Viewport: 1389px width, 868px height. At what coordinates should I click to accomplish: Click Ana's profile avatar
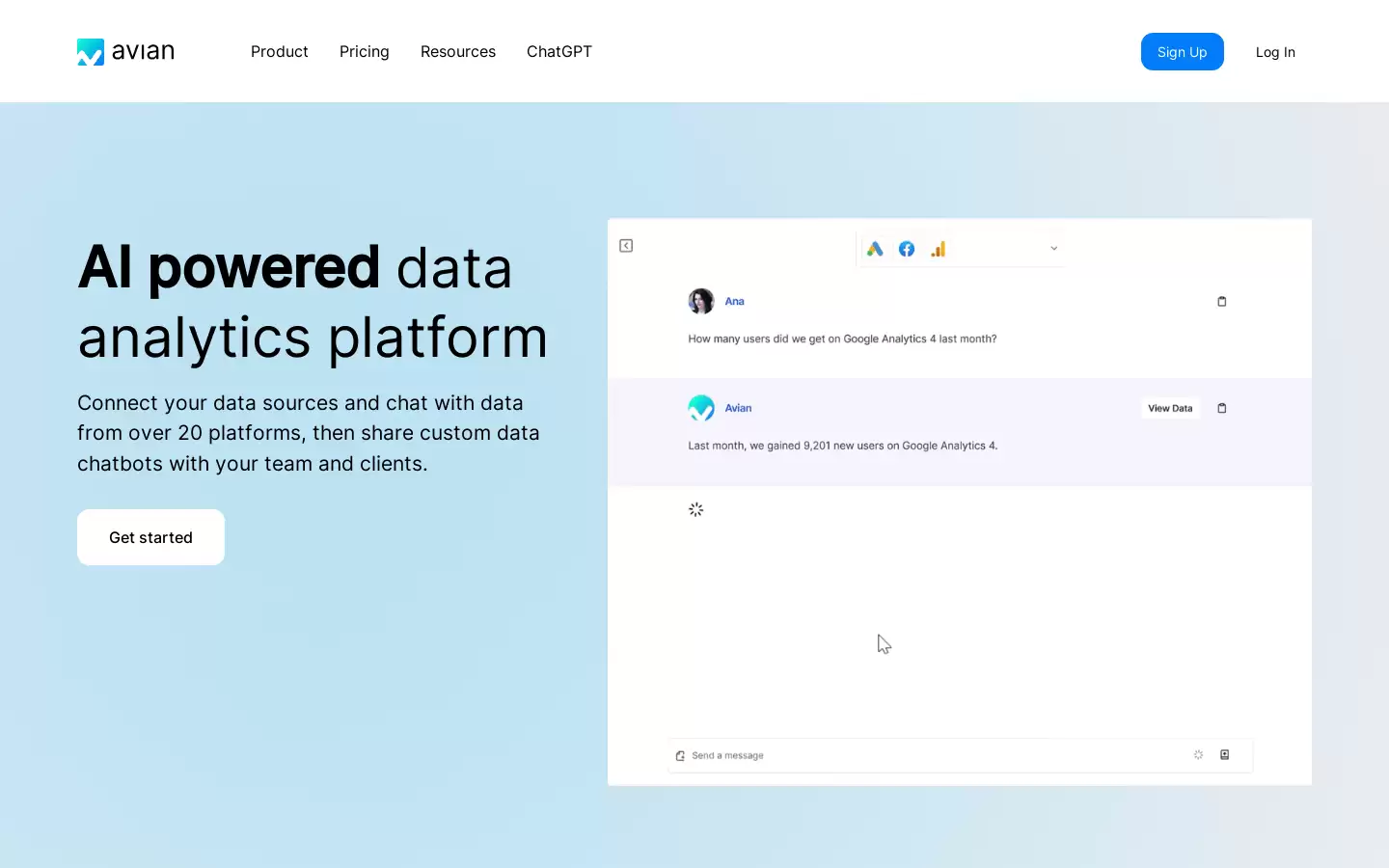701,301
